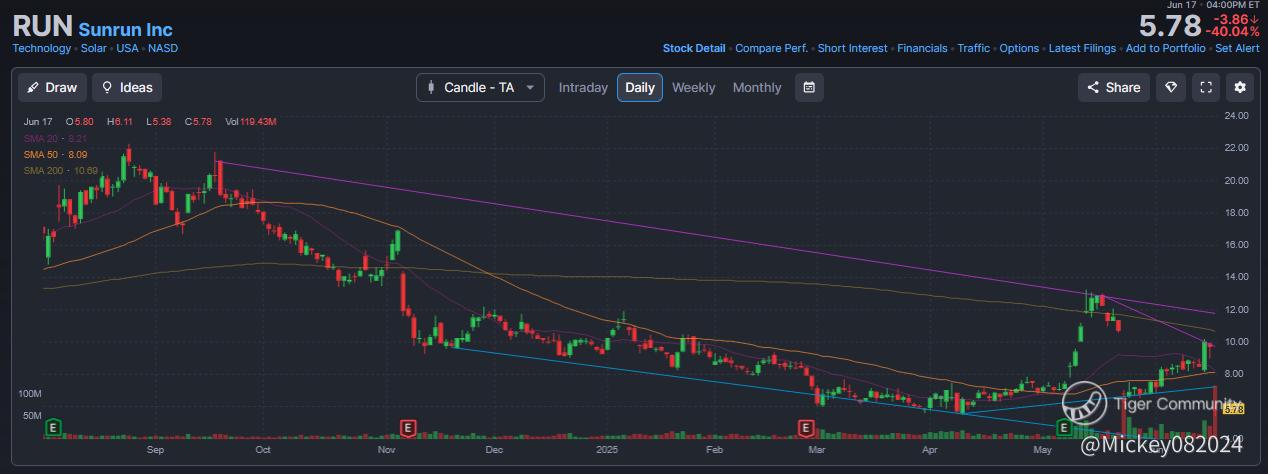Screen dimensions: 1268x474
Task: Click Add to Portfolio
Action: tap(1165, 48)
